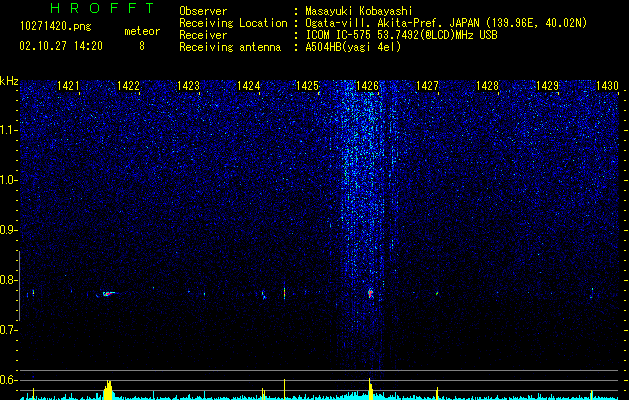Click the 'meteor' count label

pyautogui.click(x=142, y=31)
